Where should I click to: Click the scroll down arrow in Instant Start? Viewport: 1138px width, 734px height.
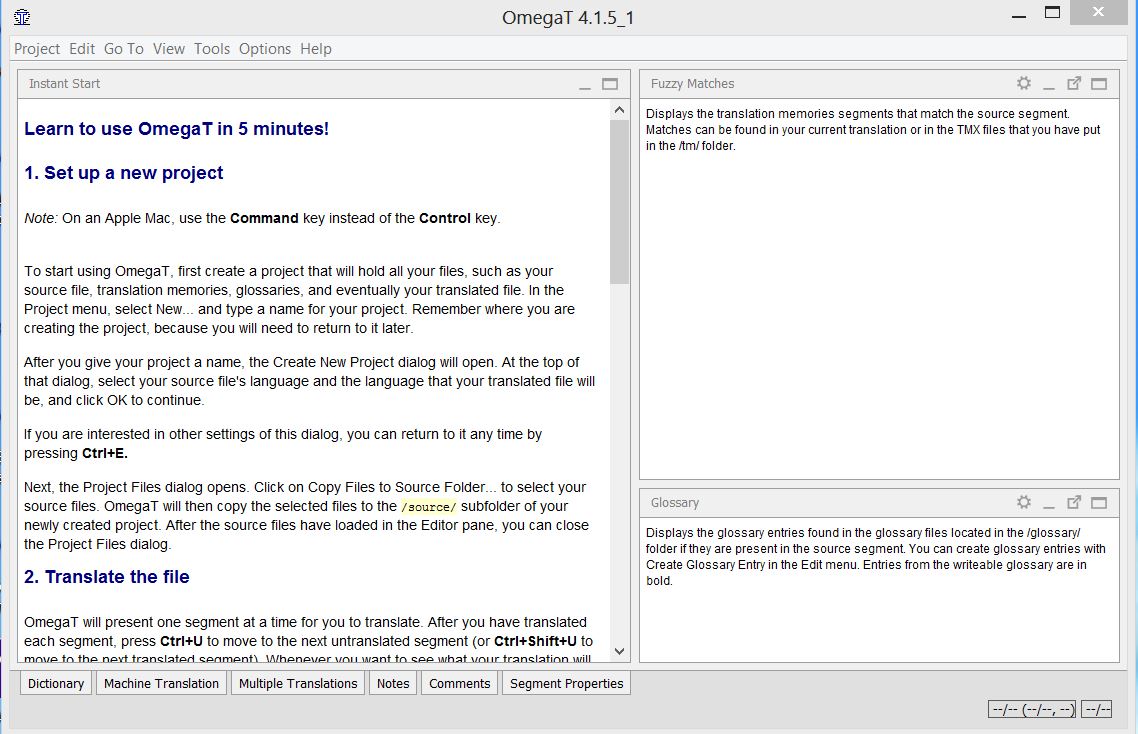619,651
